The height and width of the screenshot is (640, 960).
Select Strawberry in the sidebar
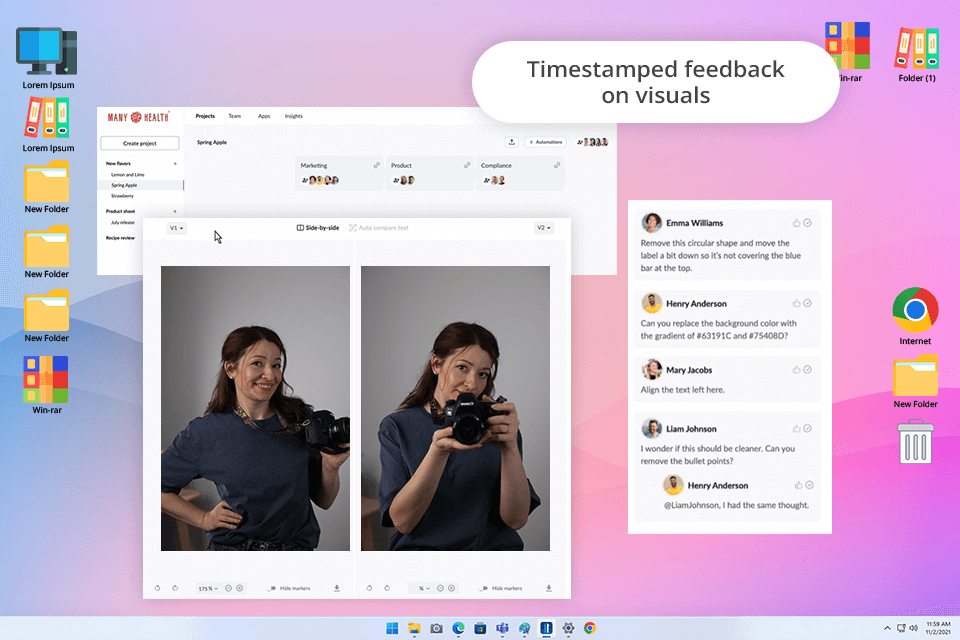122,196
